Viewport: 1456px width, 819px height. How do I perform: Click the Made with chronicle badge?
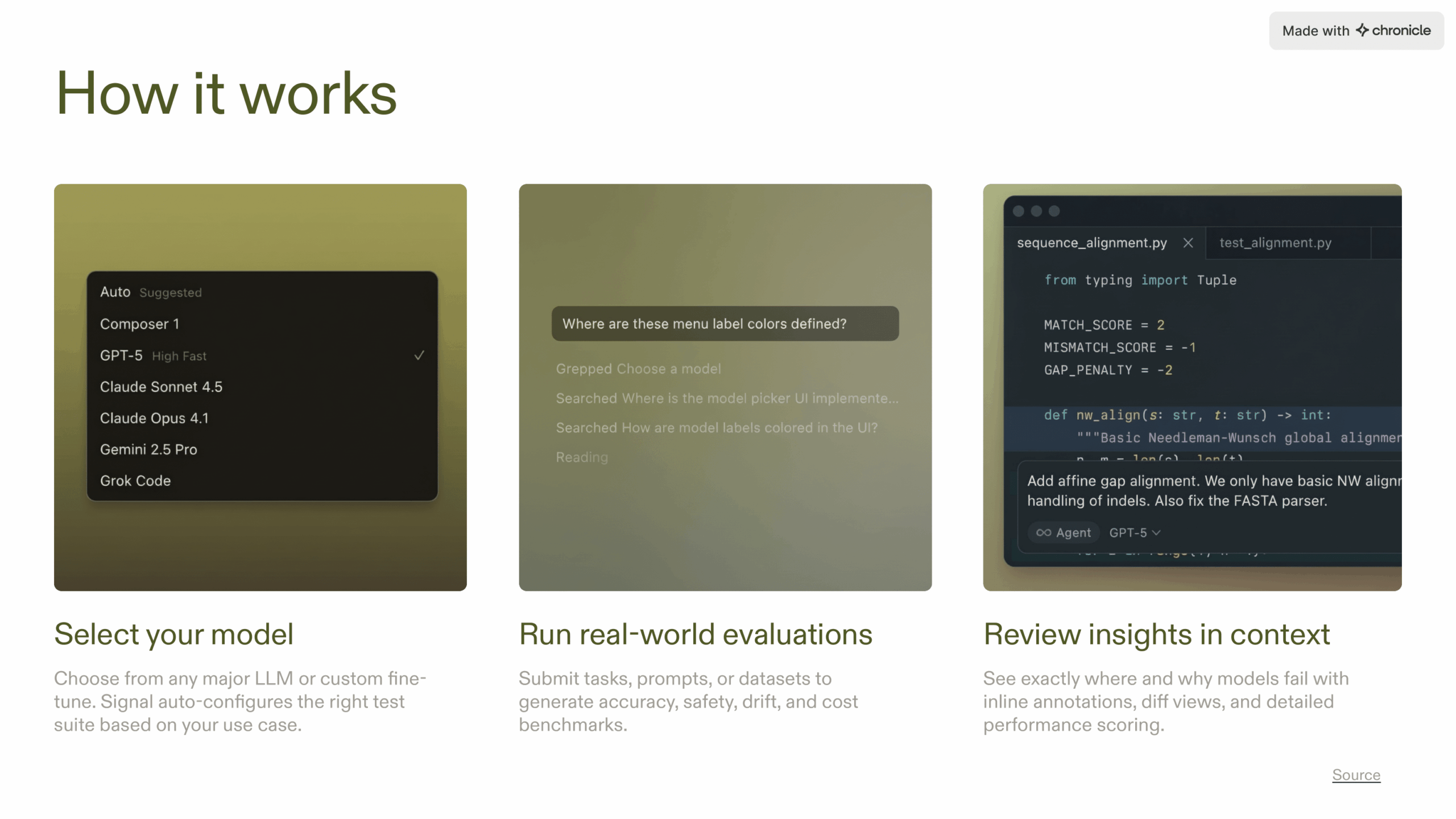point(1356,30)
